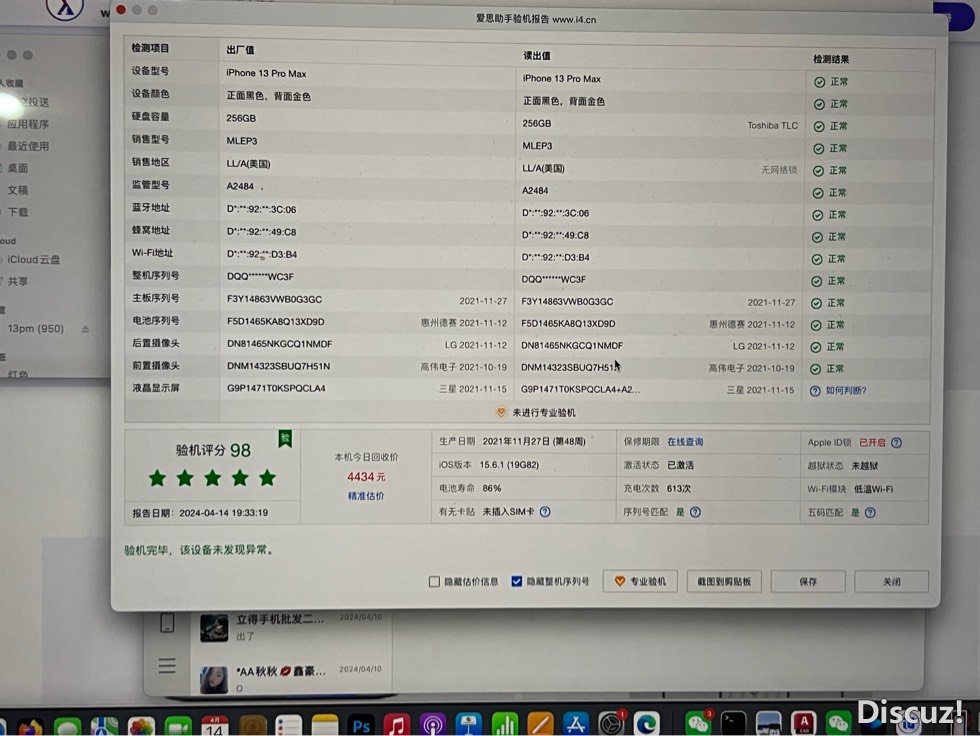Click 已开启 Apple ID lock status
Image resolution: width=980 pixels, height=736 pixels.
(872, 442)
